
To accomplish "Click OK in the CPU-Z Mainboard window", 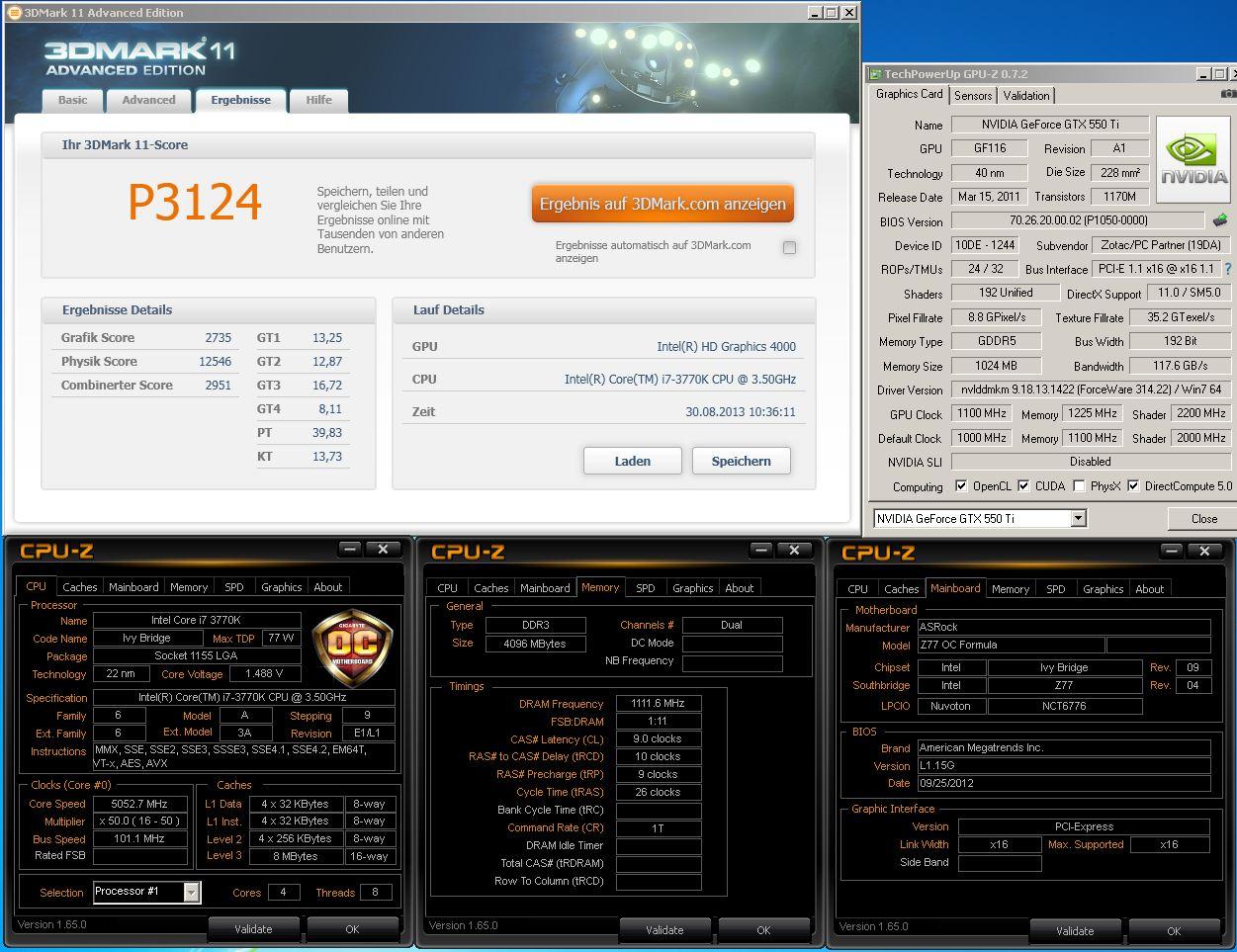I will [1174, 931].
